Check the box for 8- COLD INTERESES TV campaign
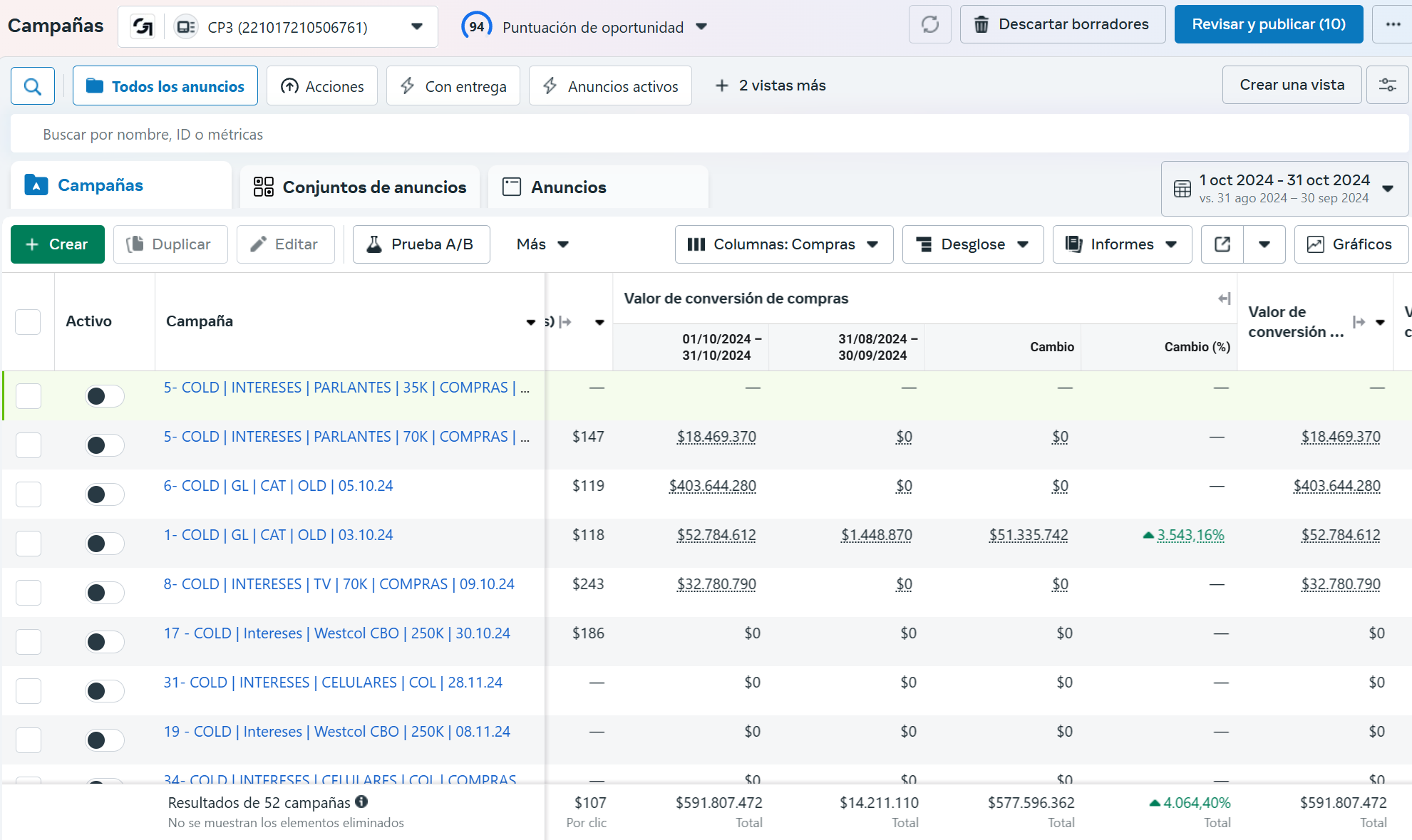1412x840 pixels. (x=29, y=593)
